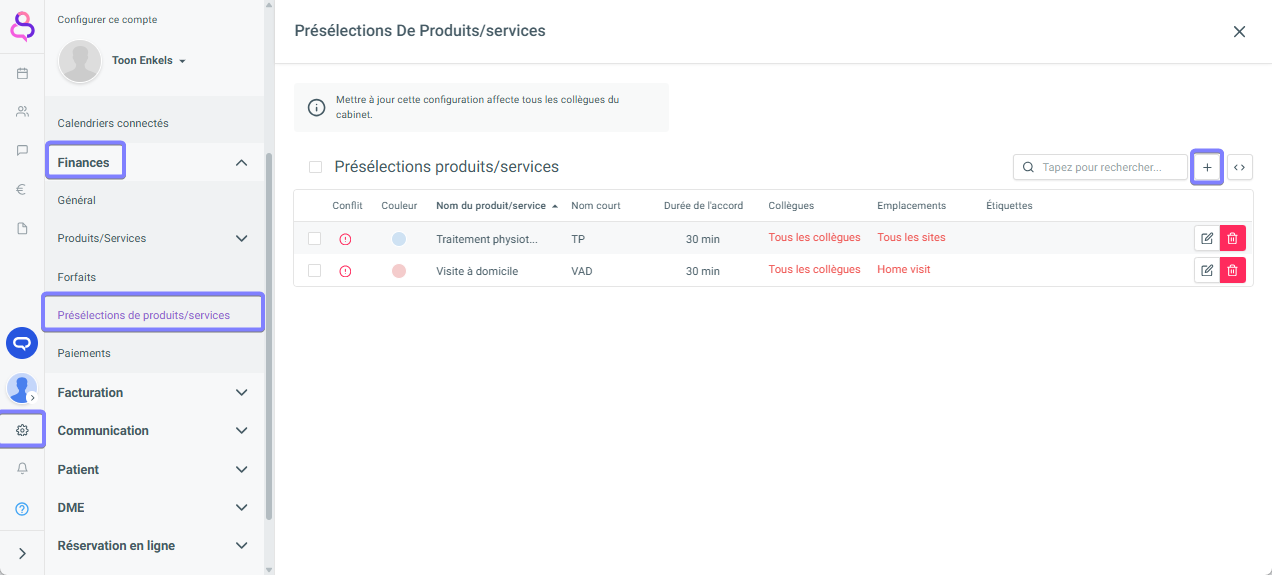Open the settings gear icon
The image size is (1272, 575).
(22, 430)
